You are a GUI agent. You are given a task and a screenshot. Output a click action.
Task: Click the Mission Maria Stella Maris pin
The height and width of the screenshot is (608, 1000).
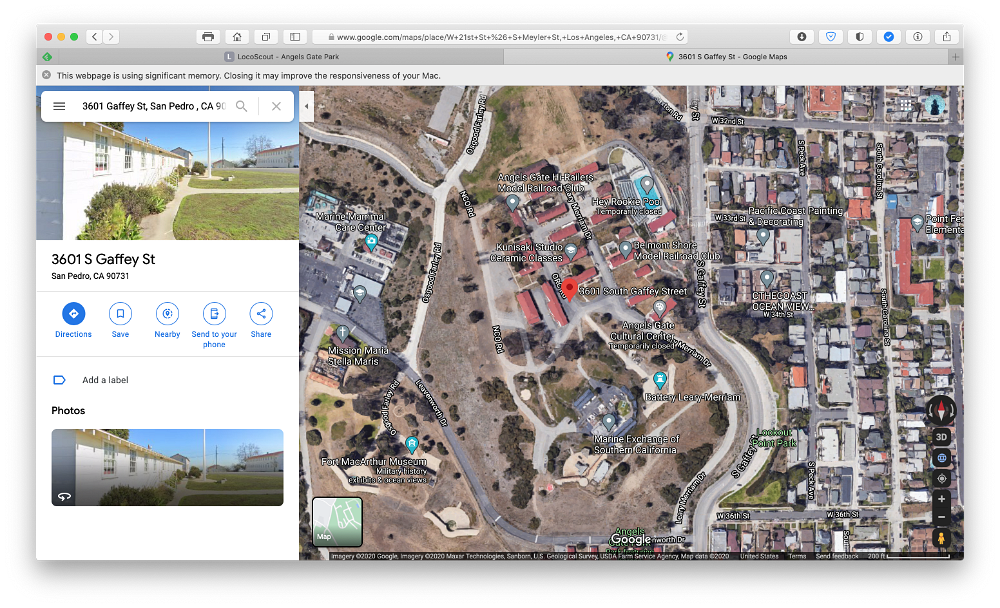click(x=342, y=332)
